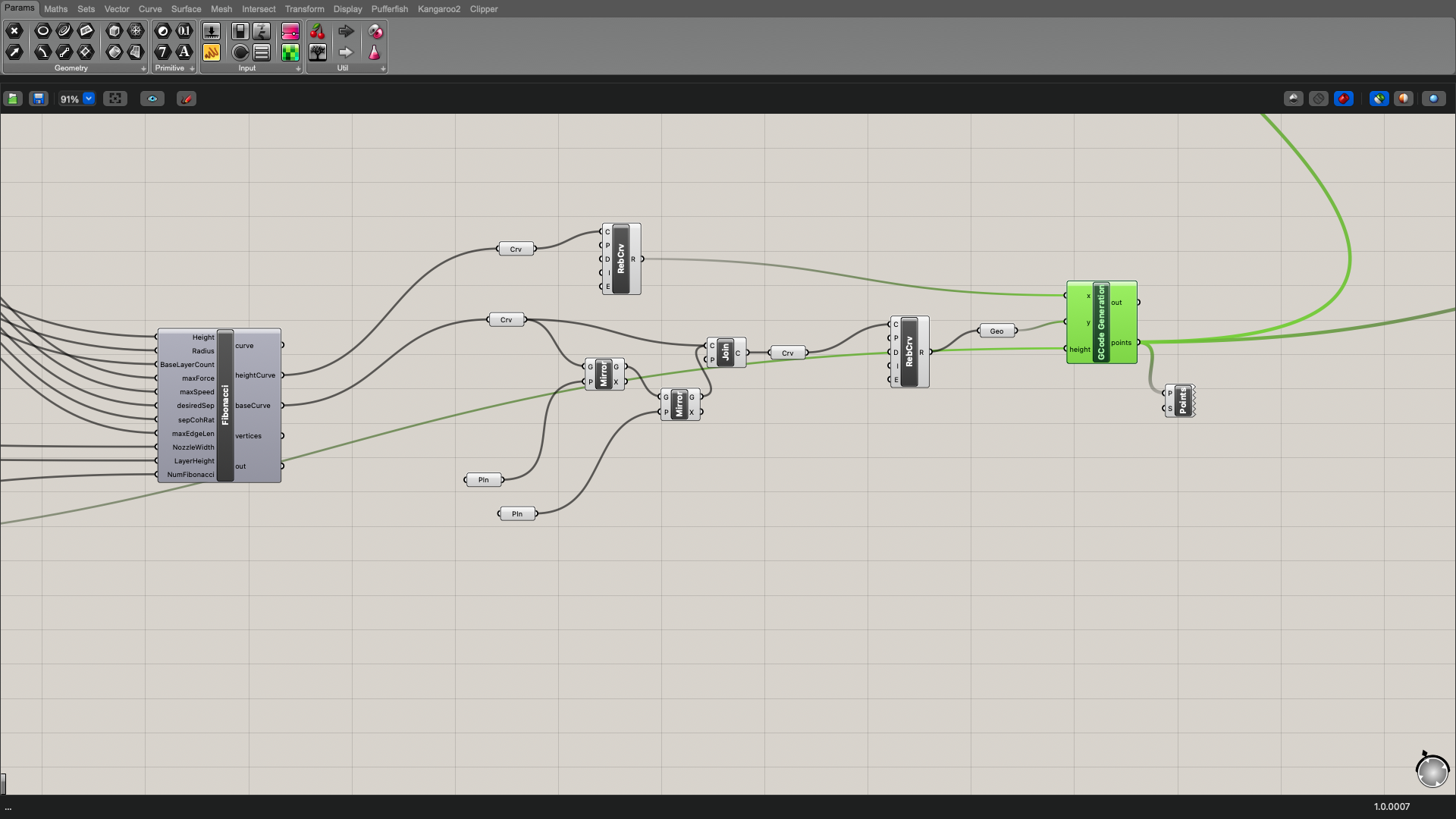Select the Circle parameter icon
Screen dimensions: 1456x819
43,31
